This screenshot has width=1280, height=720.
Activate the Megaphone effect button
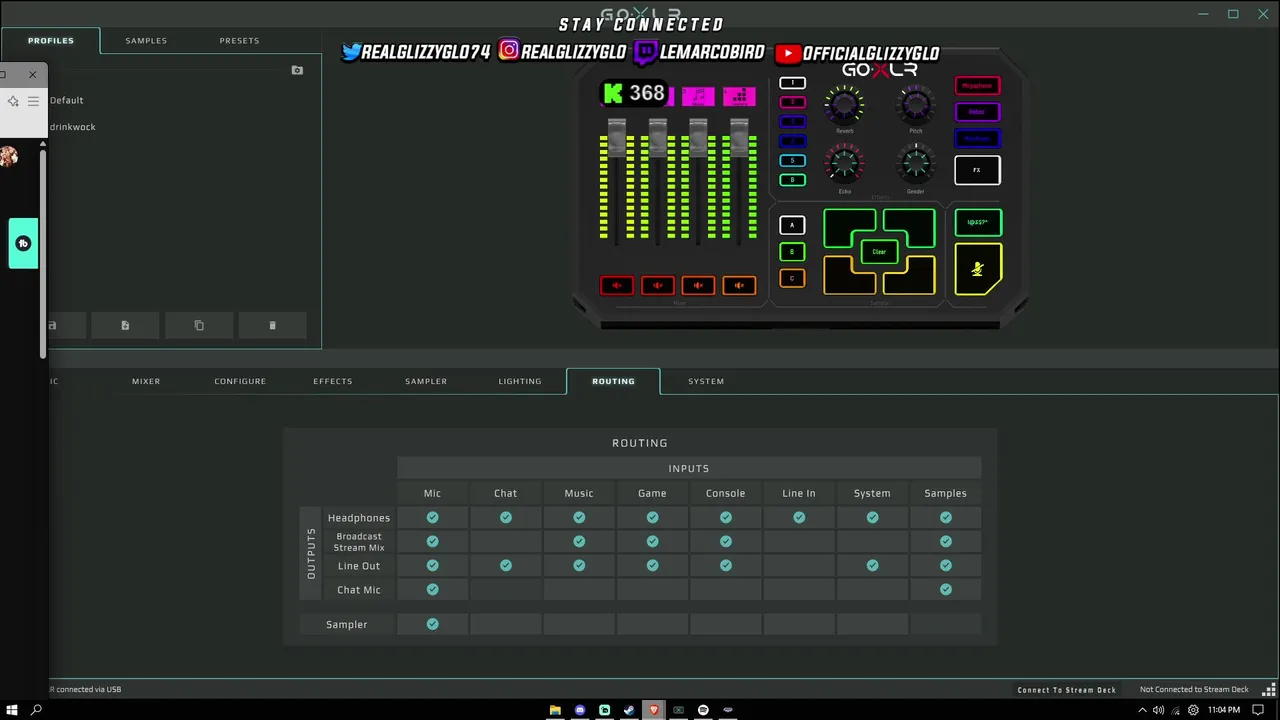pos(977,86)
